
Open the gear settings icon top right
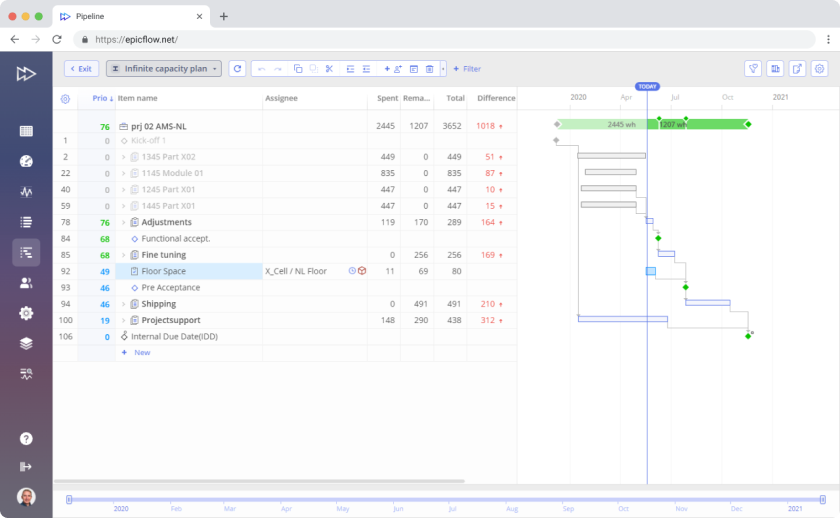click(819, 69)
